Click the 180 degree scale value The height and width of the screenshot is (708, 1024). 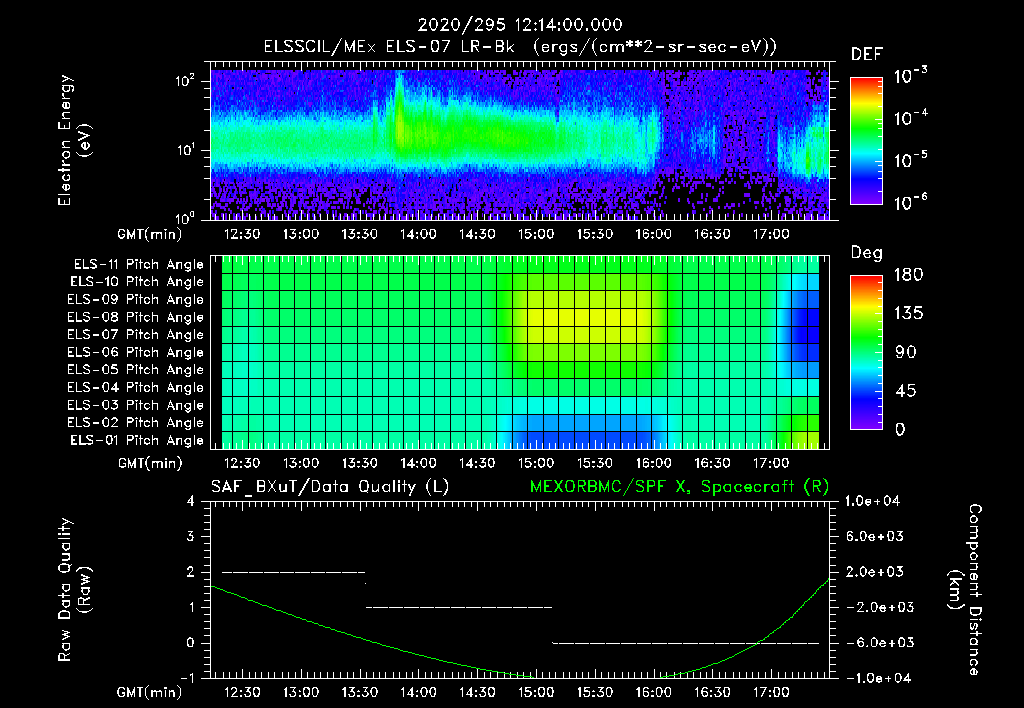pyautogui.click(x=908, y=275)
